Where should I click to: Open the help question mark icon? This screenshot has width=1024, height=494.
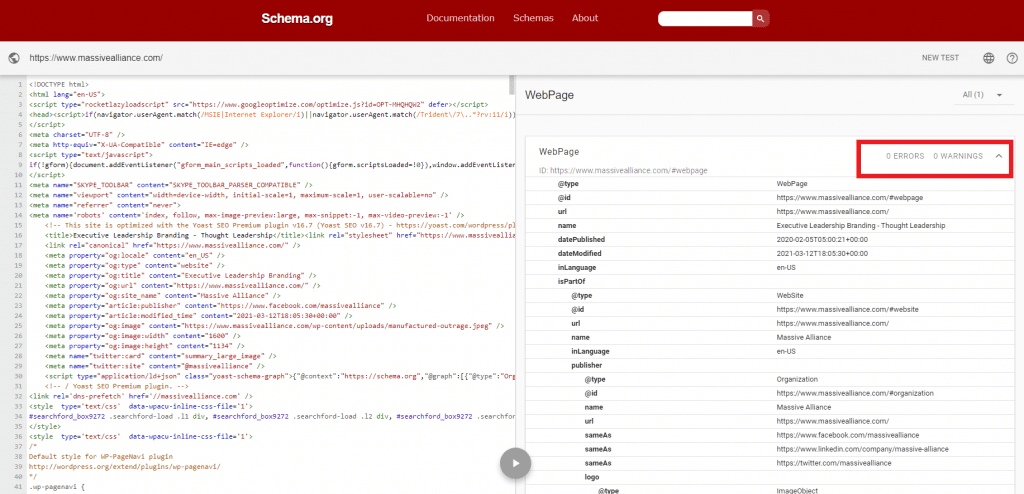tap(1012, 58)
